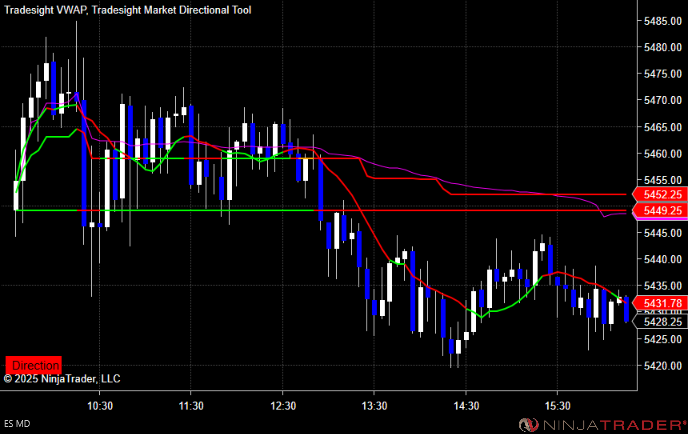
Task: Click the 5420.00 price axis label
Action: coord(663,366)
